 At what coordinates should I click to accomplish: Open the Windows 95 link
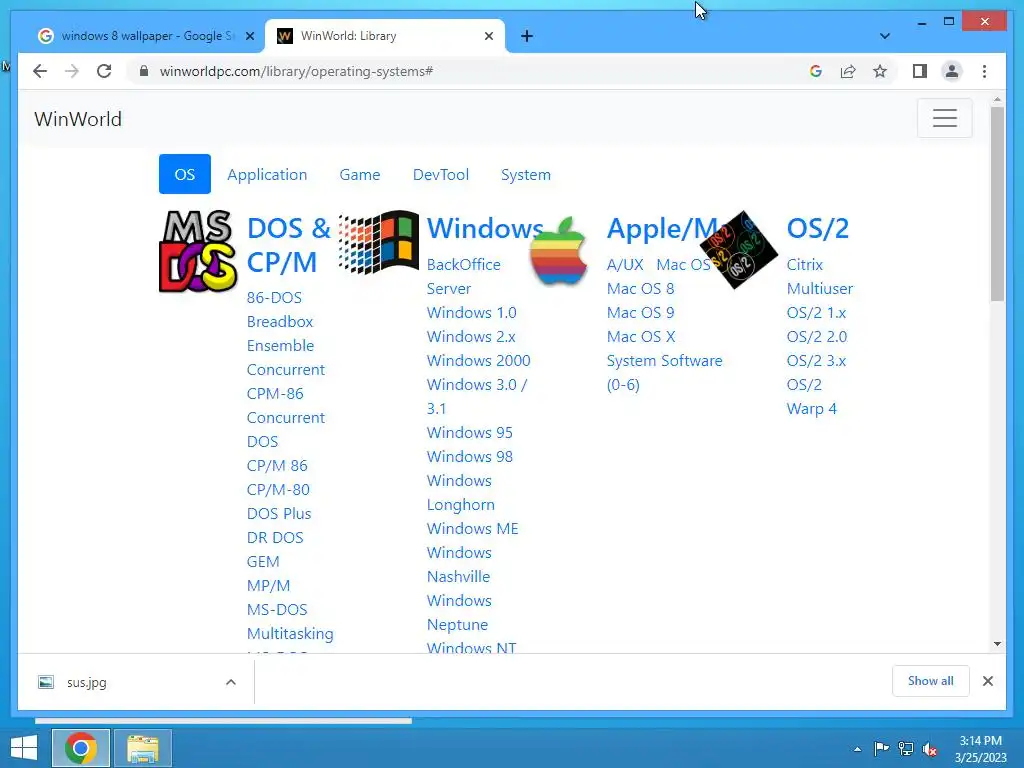pyautogui.click(x=470, y=432)
